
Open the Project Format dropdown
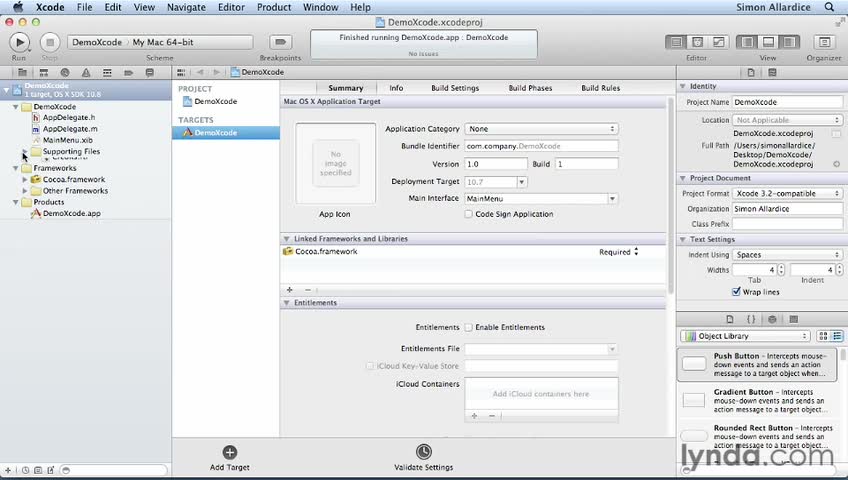[x=787, y=194]
